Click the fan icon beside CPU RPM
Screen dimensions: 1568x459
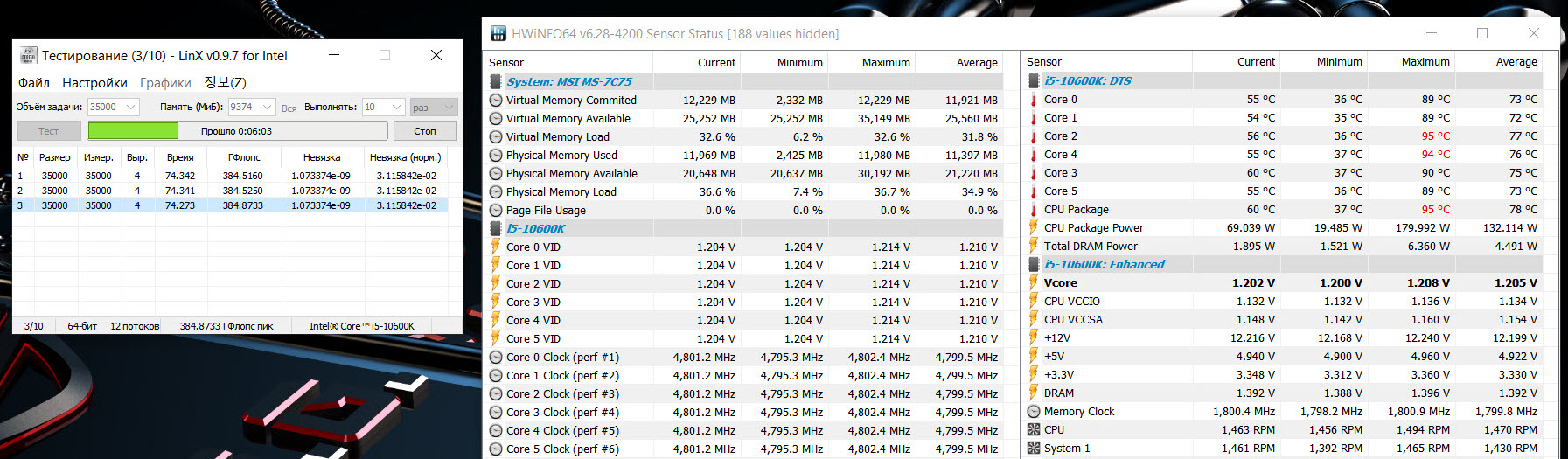point(1034,429)
